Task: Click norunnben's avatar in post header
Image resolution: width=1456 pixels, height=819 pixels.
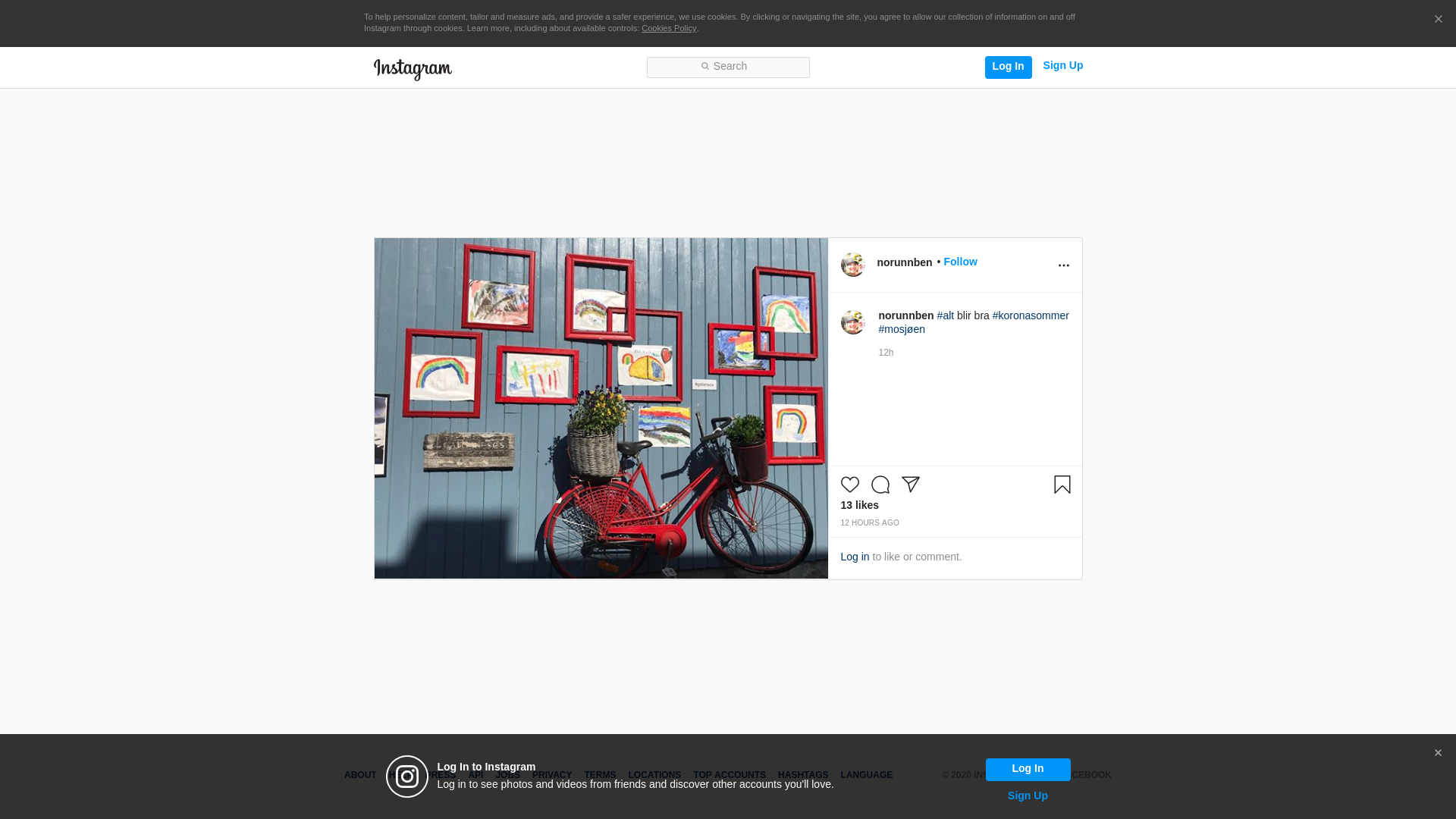Action: [852, 265]
